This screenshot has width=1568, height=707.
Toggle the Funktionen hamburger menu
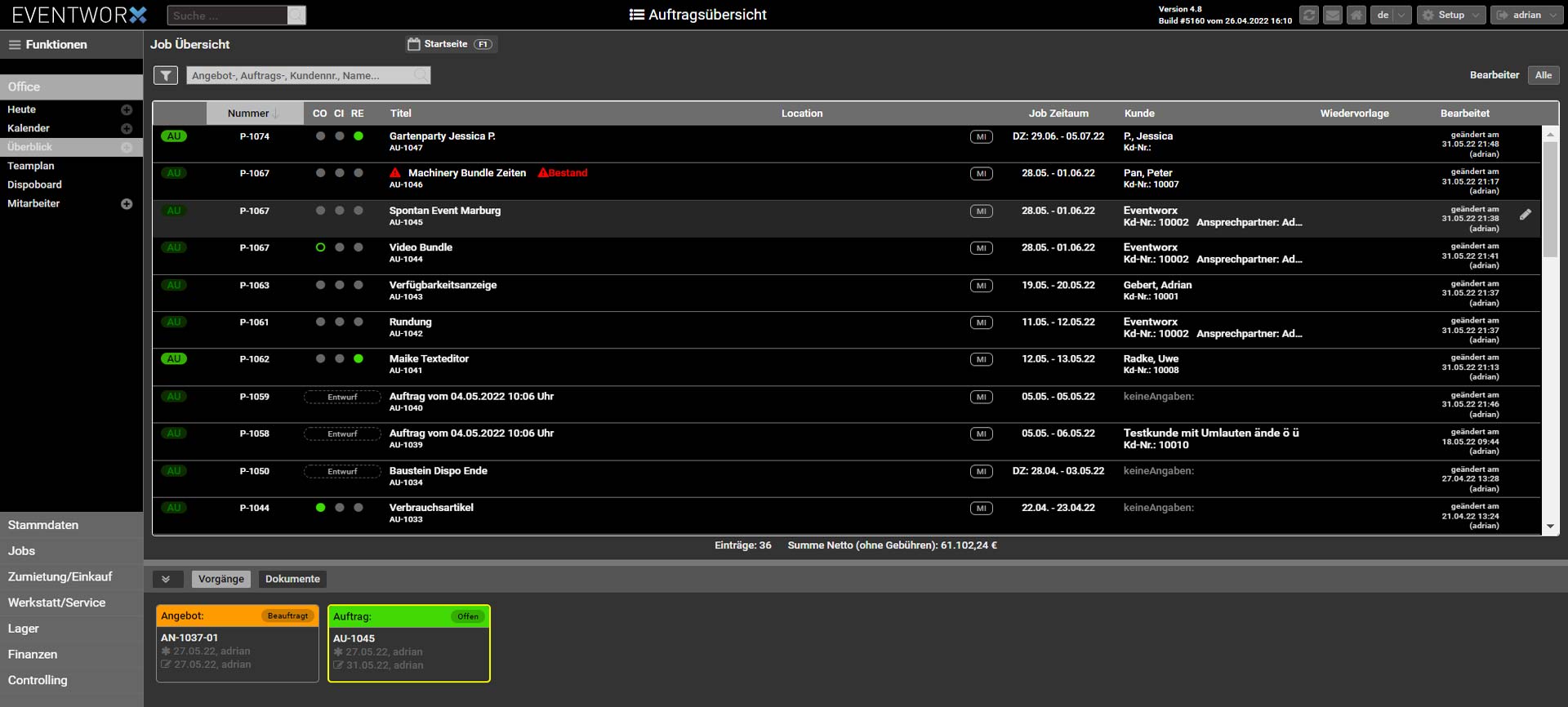[x=15, y=45]
